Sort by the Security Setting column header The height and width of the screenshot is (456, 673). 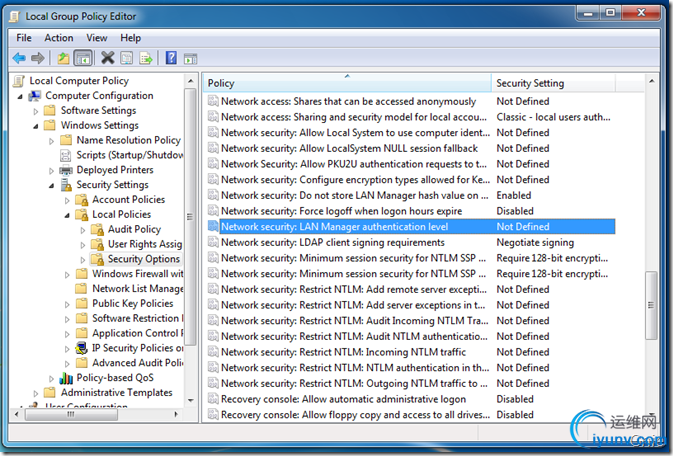coord(553,83)
